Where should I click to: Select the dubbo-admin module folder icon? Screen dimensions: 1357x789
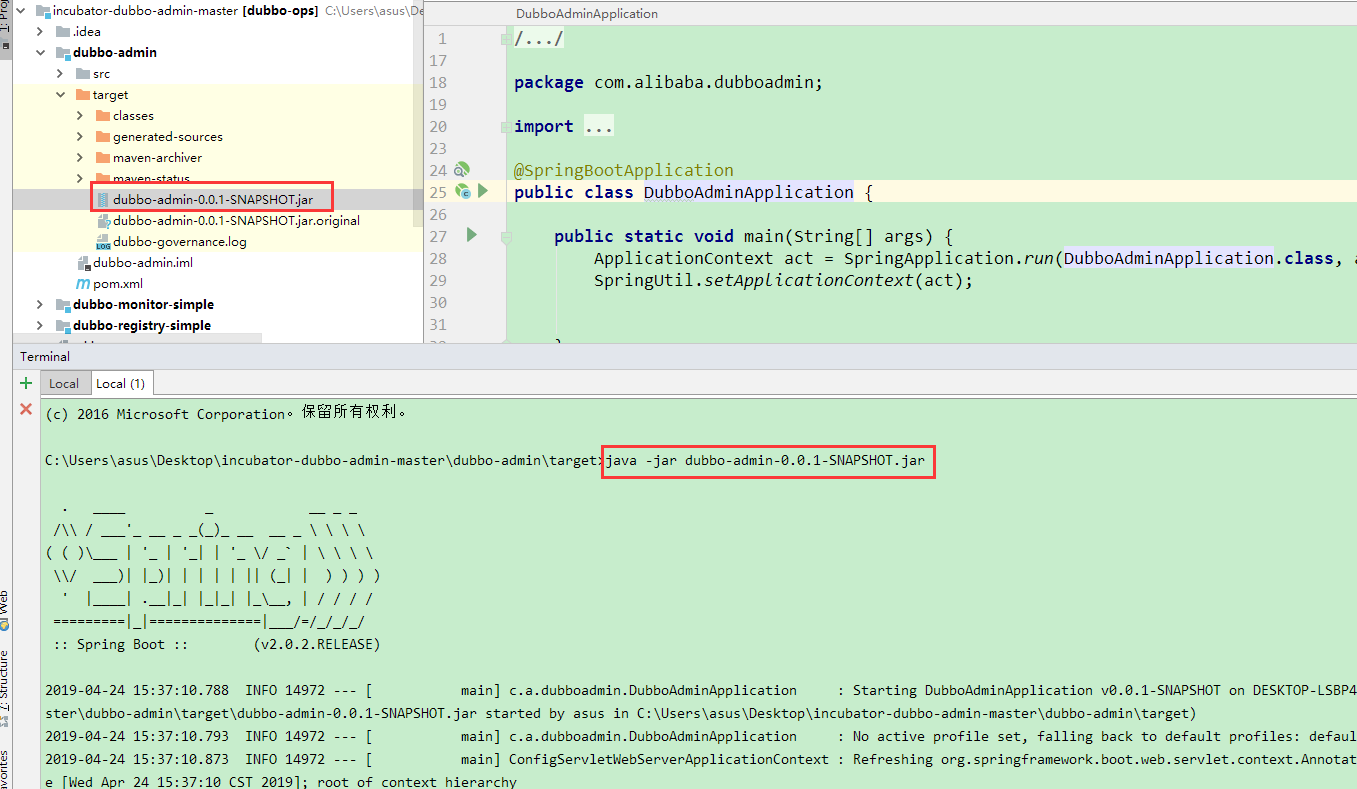(x=64, y=53)
